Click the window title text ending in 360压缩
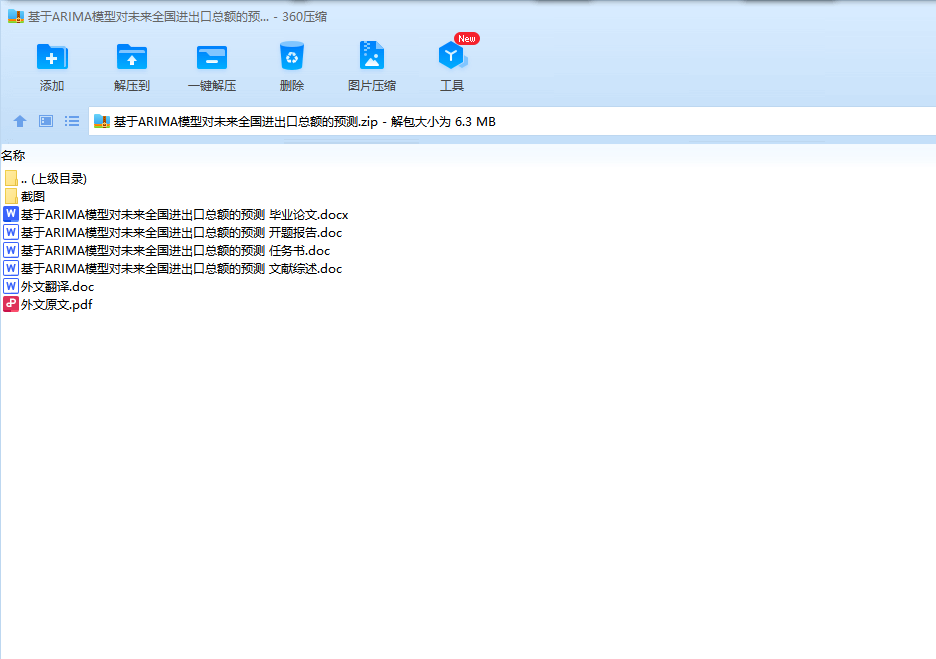 (x=177, y=17)
